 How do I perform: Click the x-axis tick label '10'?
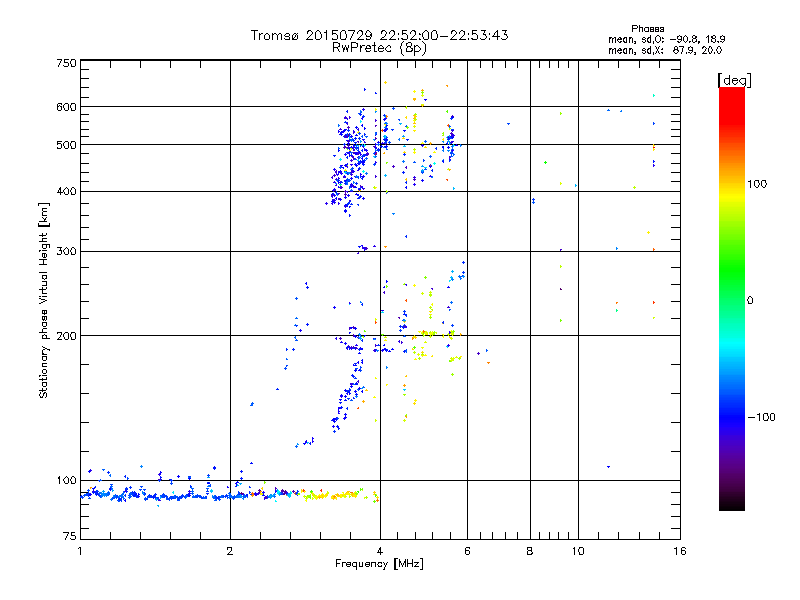[578, 551]
